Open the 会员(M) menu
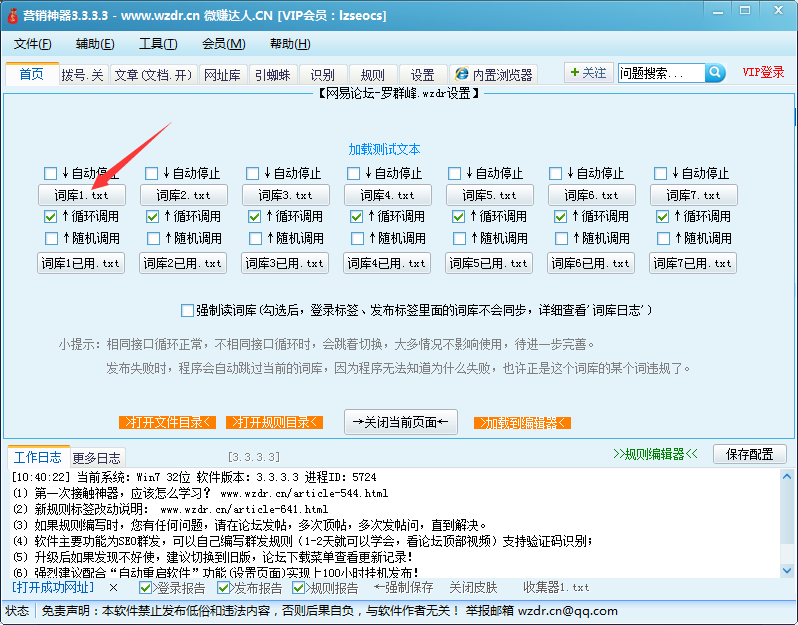The height and width of the screenshot is (625, 798). (x=223, y=44)
